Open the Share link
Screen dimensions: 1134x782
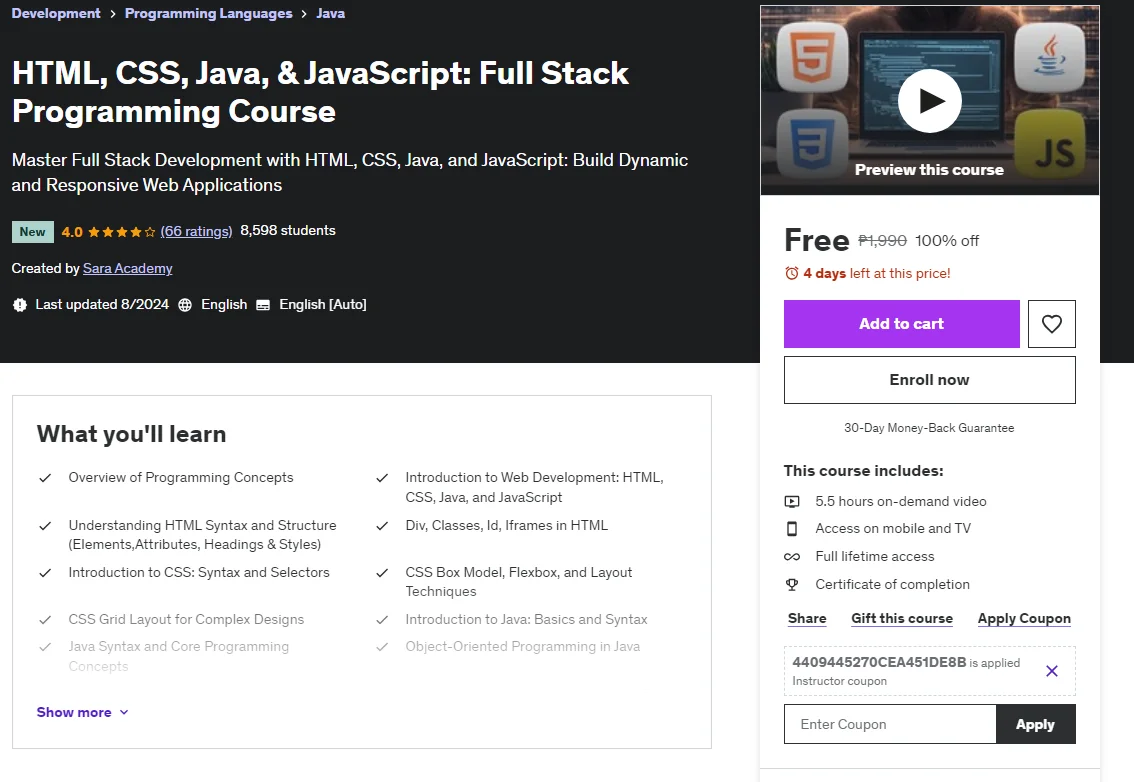[807, 619]
